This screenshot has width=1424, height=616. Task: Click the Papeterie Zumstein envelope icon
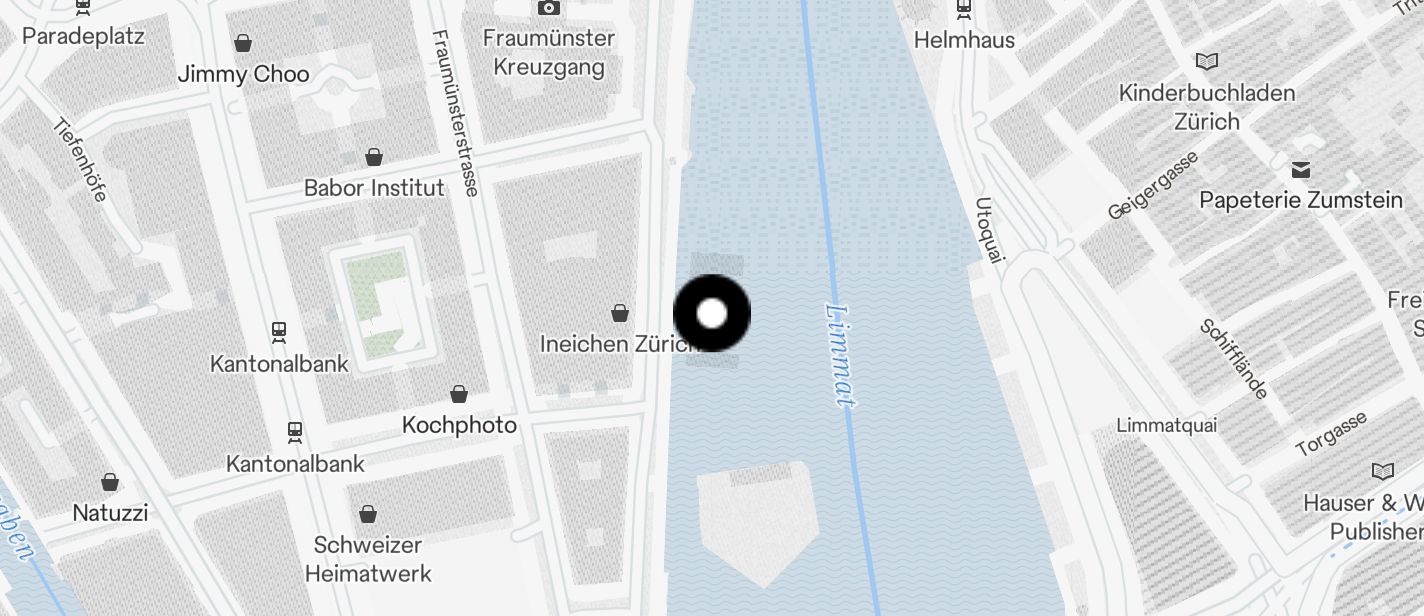[1301, 169]
